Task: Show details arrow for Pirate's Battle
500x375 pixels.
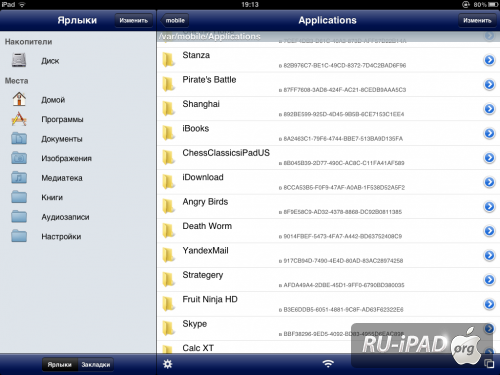Action: point(489,84)
